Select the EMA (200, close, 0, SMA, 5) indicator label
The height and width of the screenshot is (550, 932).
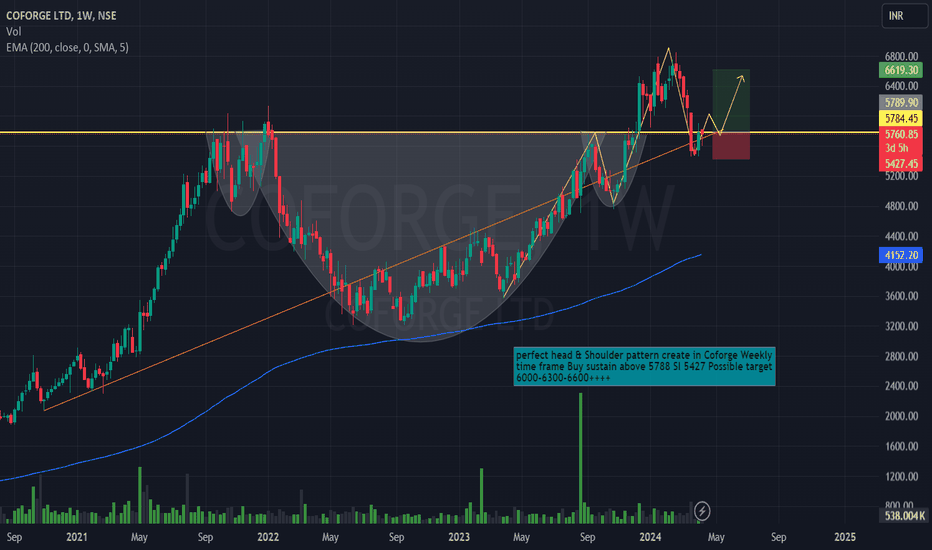coord(67,48)
